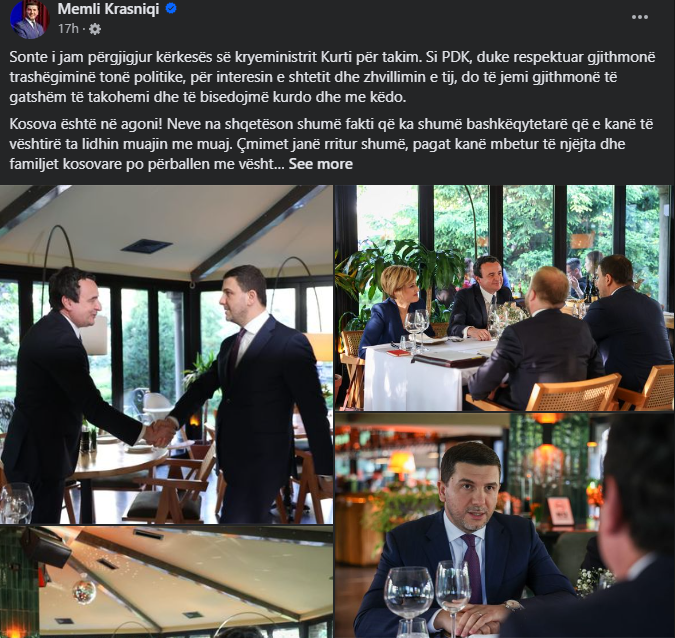Open Memli Krasniqi's profile picture
Screen dimensions: 675x638
(29, 19)
